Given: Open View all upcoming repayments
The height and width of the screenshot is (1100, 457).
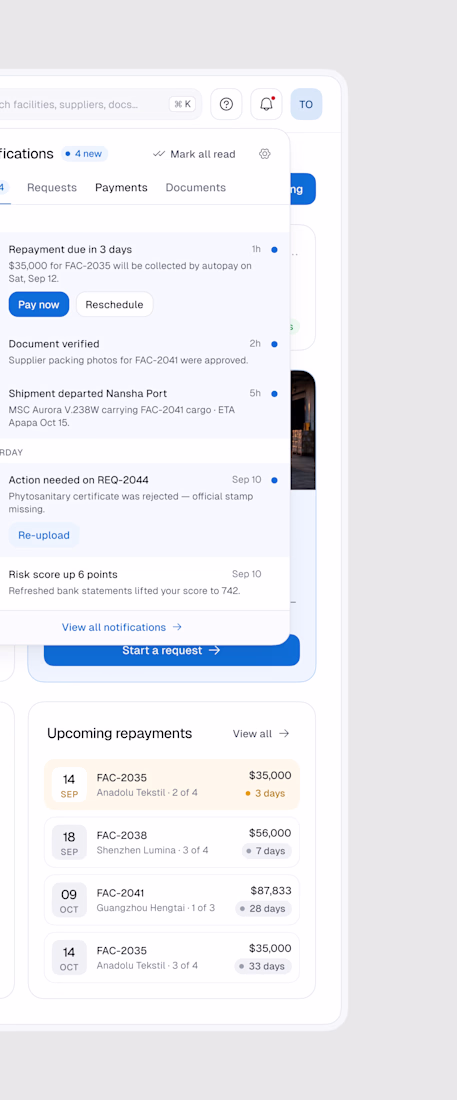Looking at the screenshot, I should click(x=261, y=733).
